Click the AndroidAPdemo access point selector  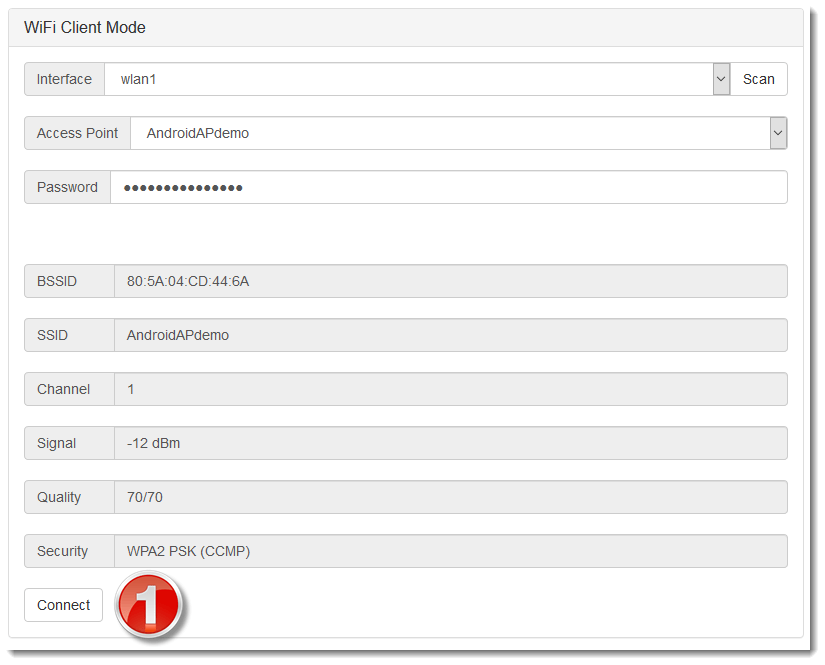pyautogui.click(x=449, y=133)
